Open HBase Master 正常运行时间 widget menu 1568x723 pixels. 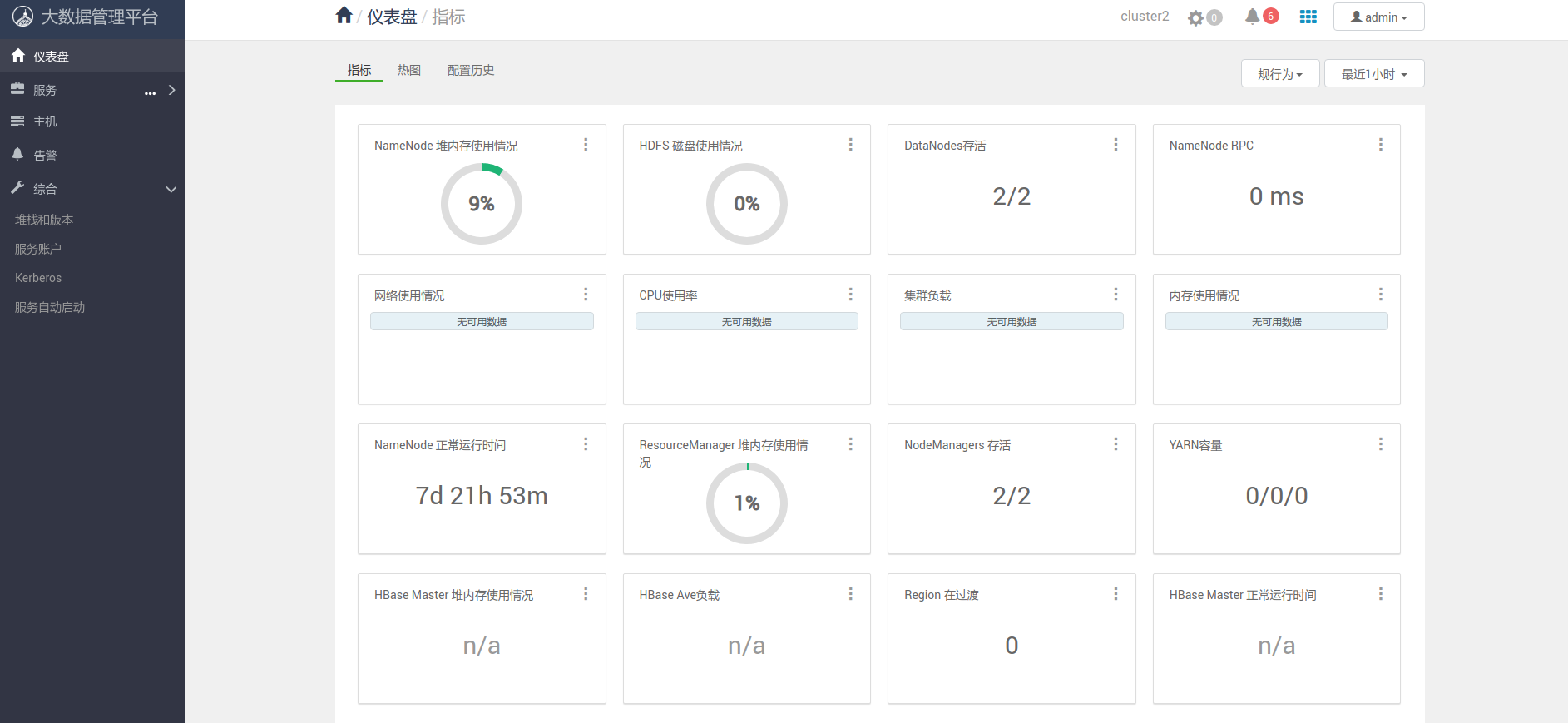[x=1380, y=594]
